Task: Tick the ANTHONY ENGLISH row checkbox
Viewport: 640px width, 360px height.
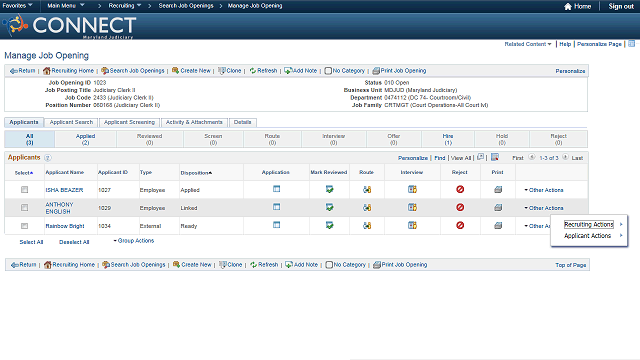Action: [24, 208]
